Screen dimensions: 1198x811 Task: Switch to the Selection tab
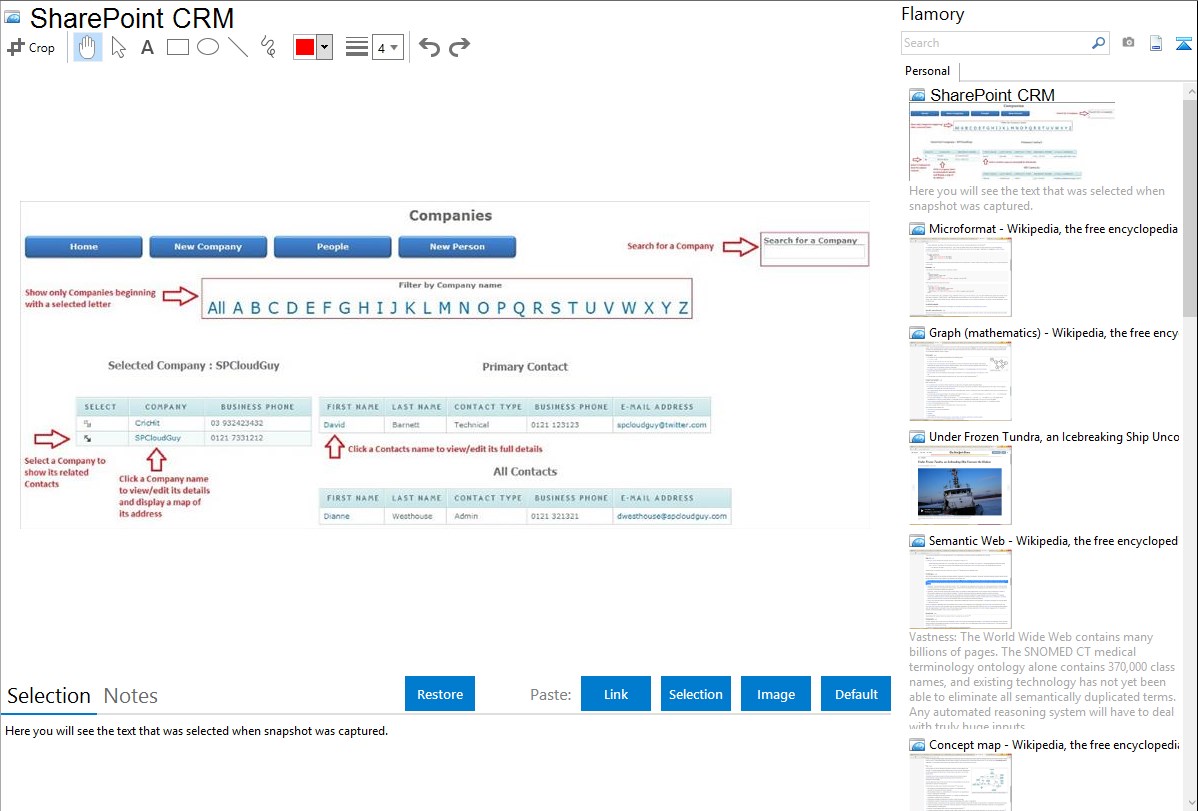tap(49, 696)
